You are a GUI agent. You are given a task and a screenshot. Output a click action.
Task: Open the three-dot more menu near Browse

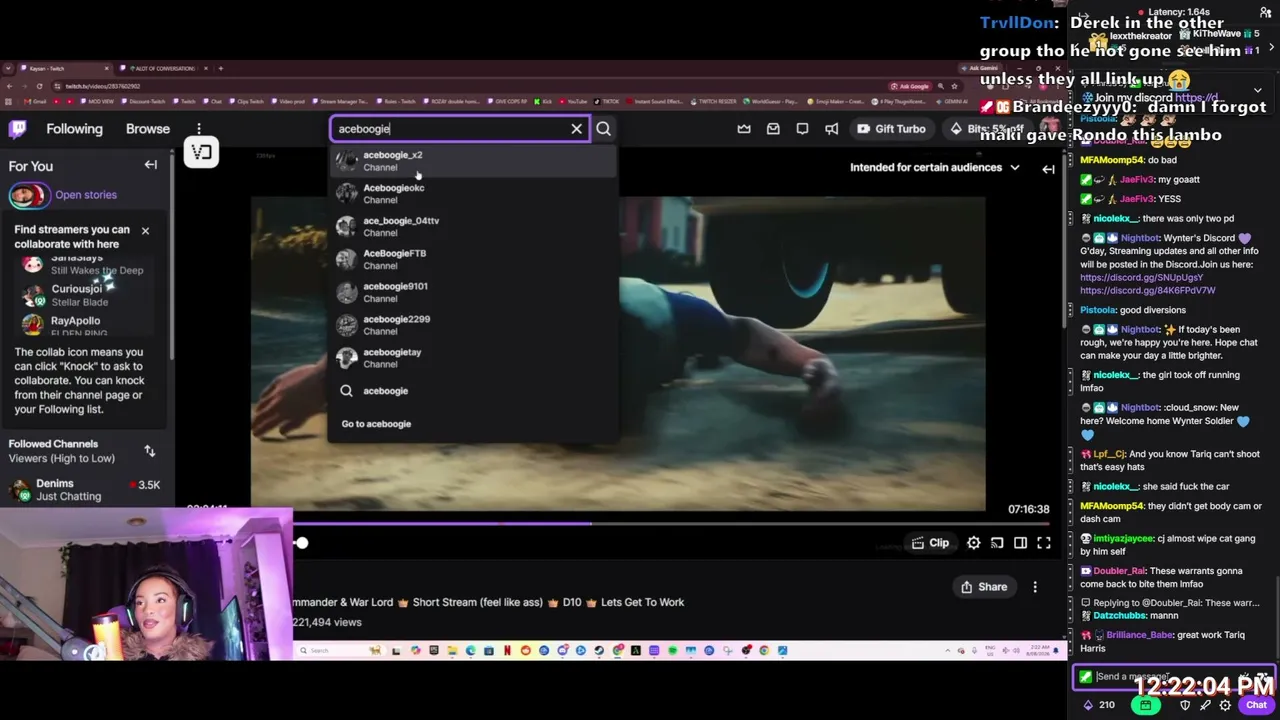click(x=199, y=128)
